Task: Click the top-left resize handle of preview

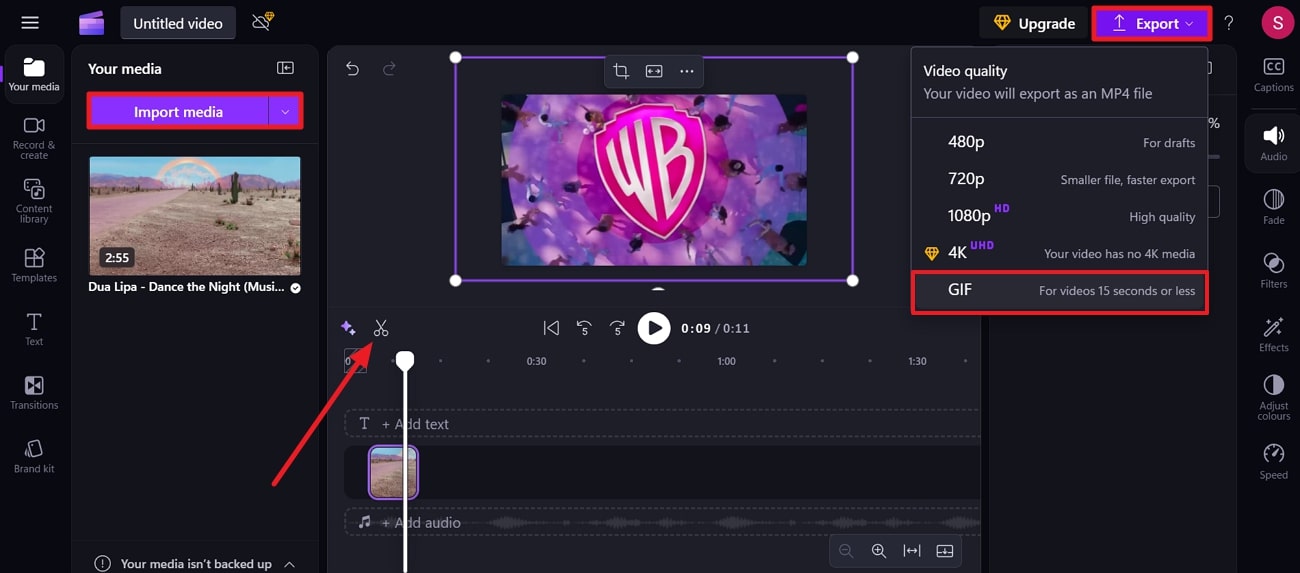Action: pos(456,57)
